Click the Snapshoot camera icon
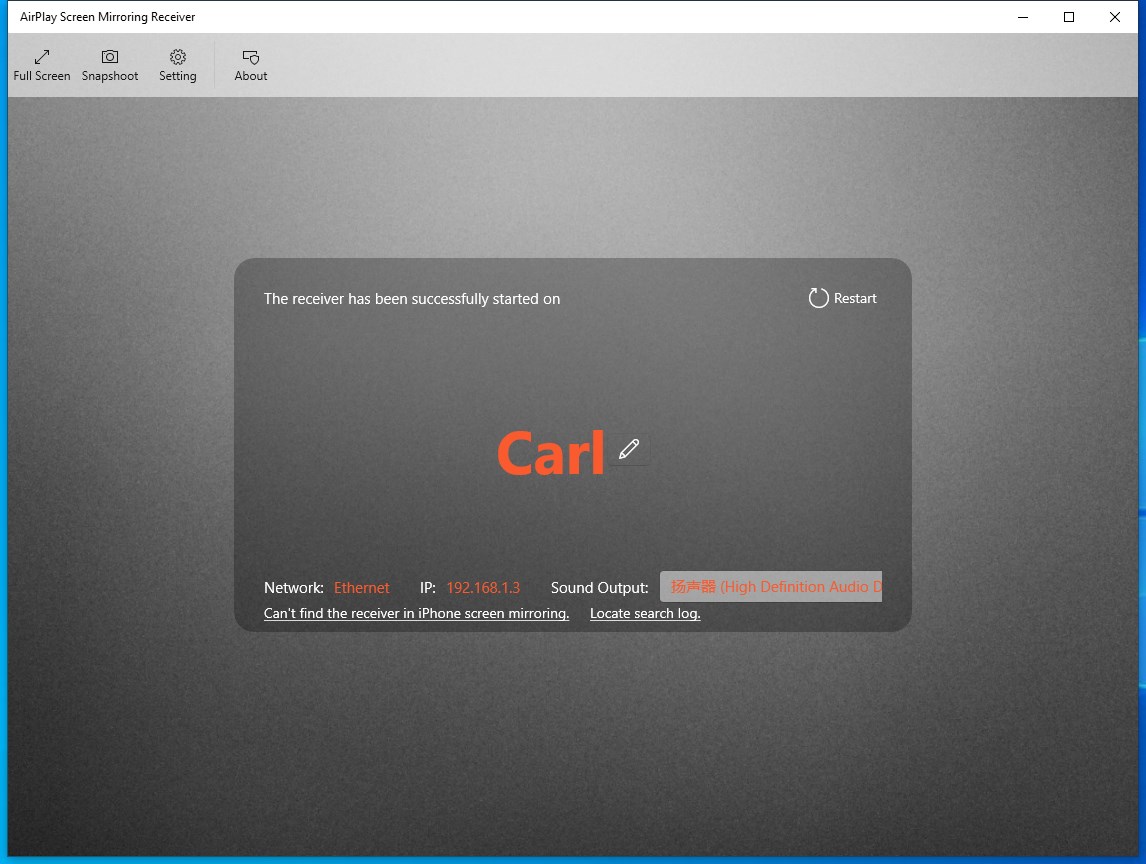Screen dimensions: 1146x864 click(x=110, y=56)
